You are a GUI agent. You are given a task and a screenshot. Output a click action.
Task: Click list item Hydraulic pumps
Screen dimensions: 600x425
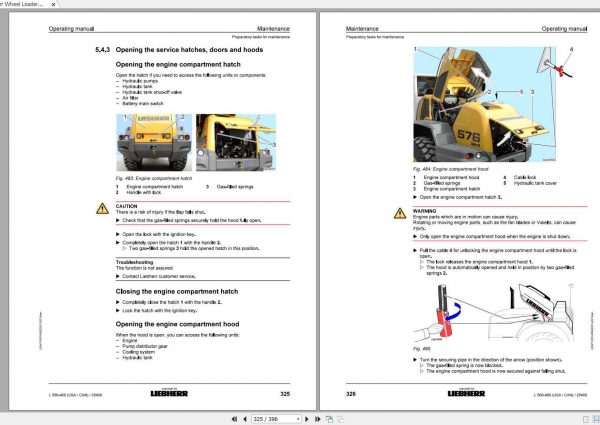(140, 81)
